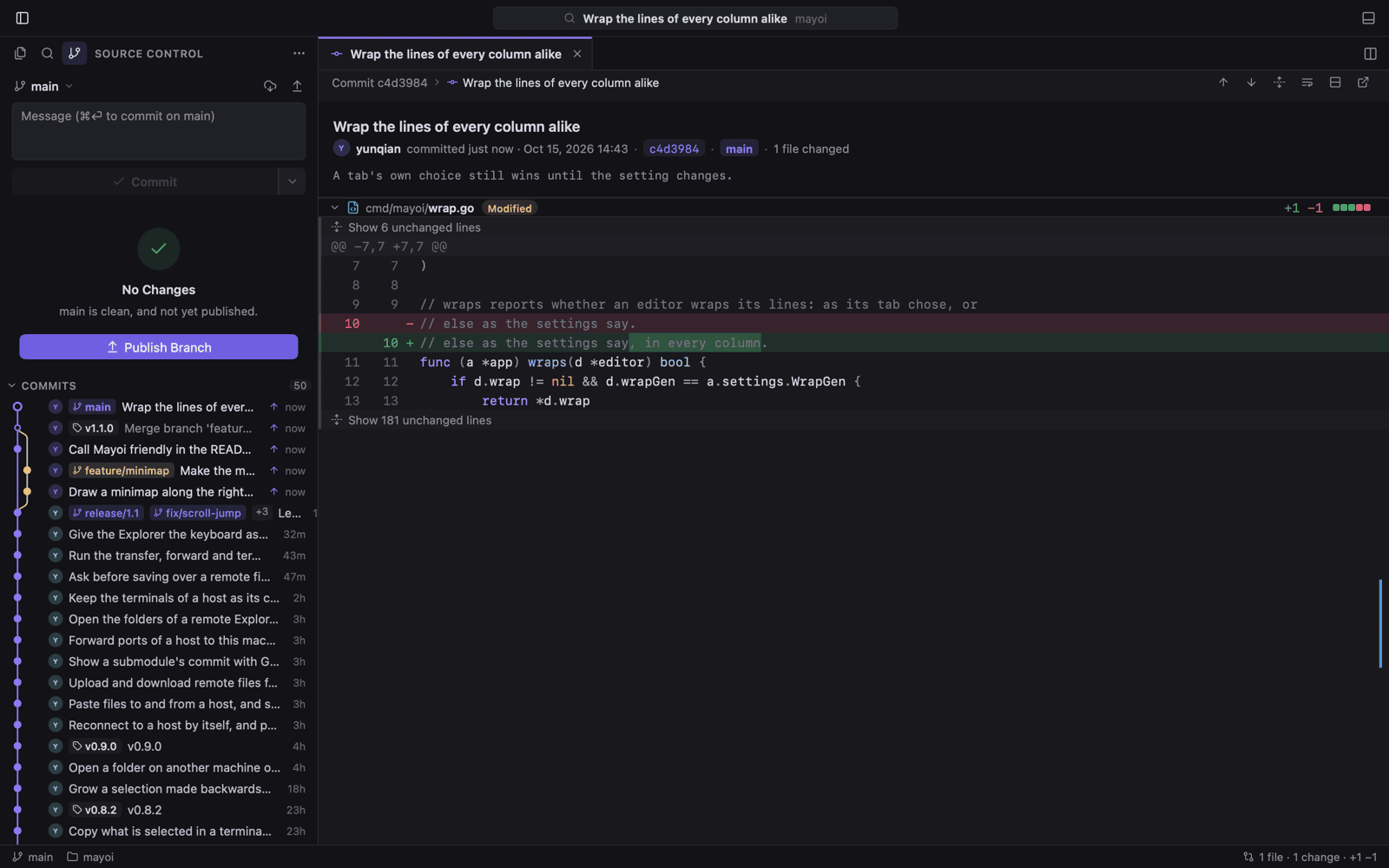
Task: Select the 'Wrap the lines of every column alike' tab
Action: coord(455,54)
